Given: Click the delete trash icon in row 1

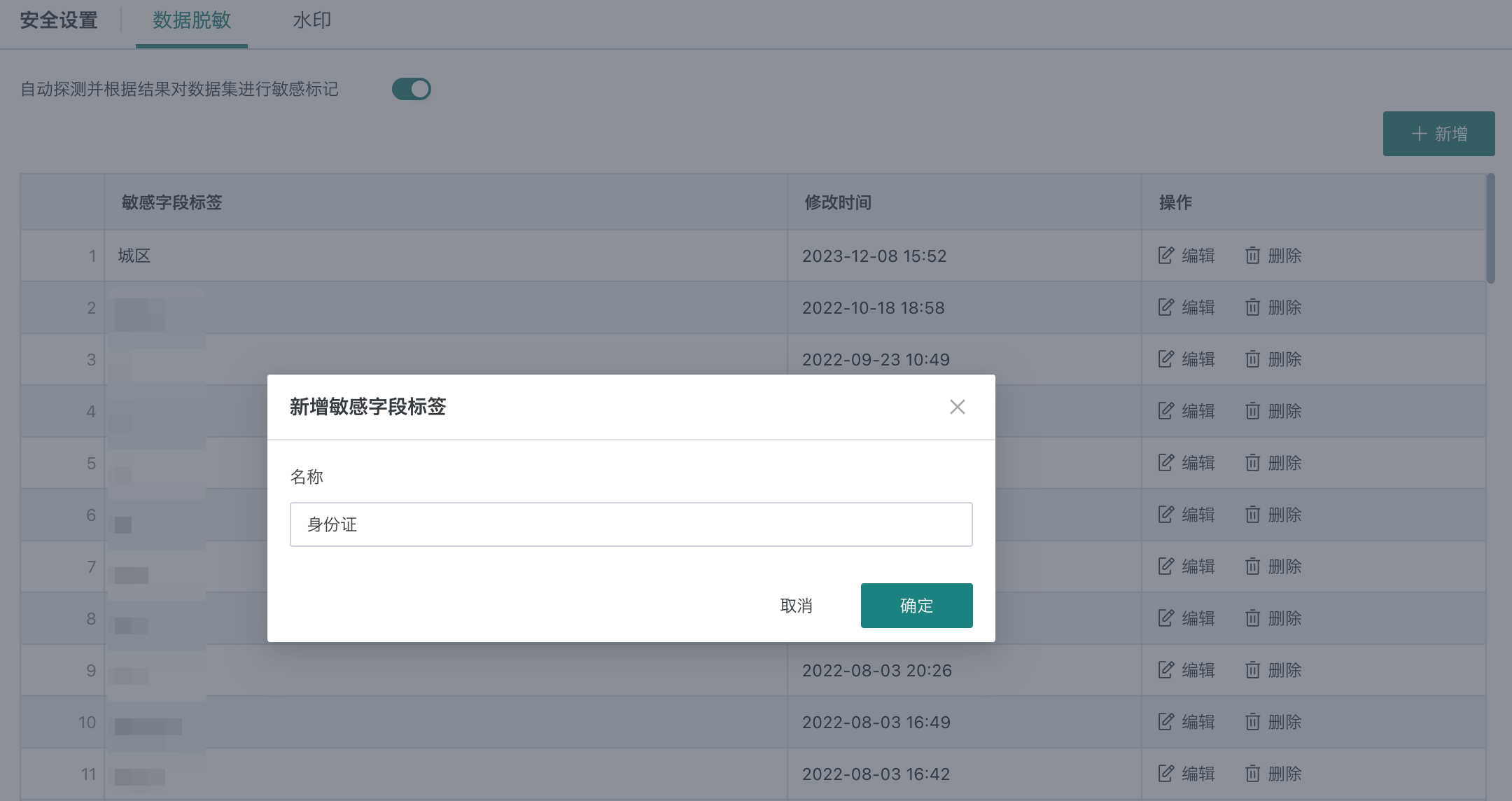Looking at the screenshot, I should point(1253,256).
